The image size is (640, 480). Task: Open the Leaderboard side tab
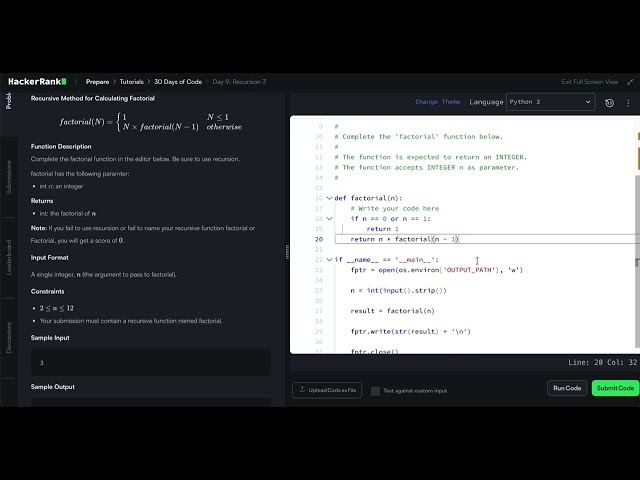(x=9, y=257)
